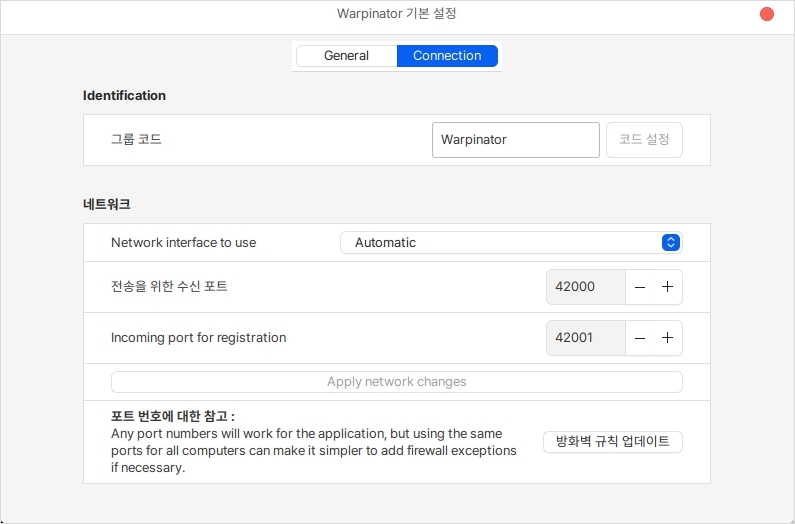Click minus on Incoming port for registration
Screen dimensions: 795x524
coord(640,338)
